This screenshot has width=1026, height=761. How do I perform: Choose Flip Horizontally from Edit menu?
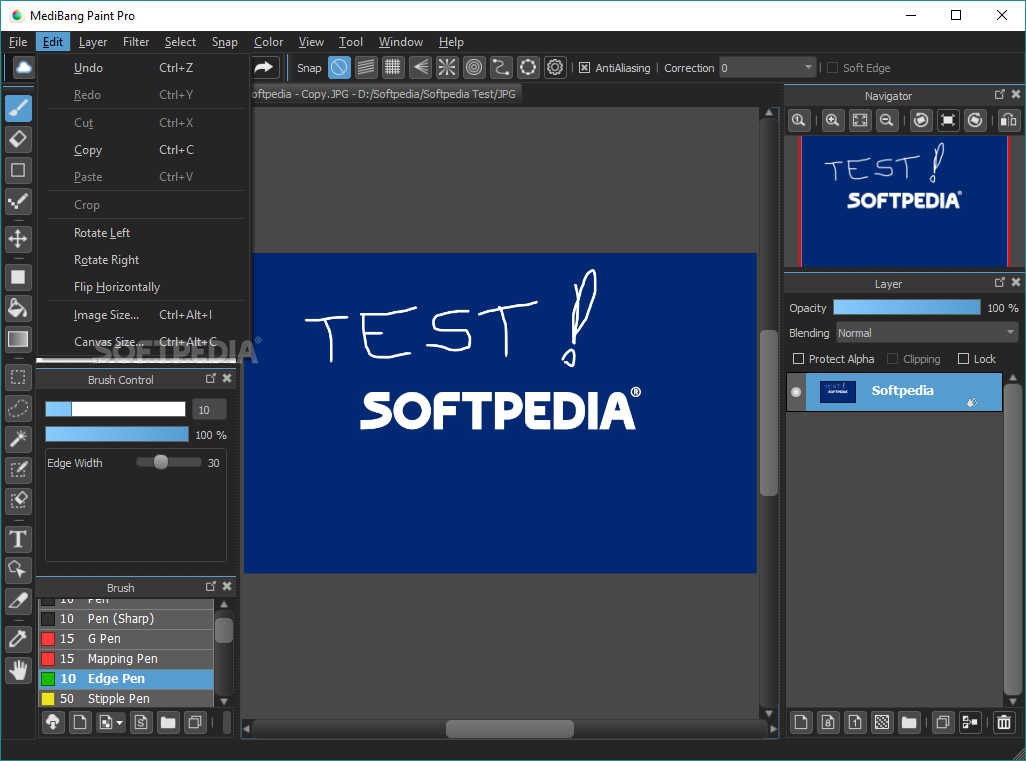145,287
